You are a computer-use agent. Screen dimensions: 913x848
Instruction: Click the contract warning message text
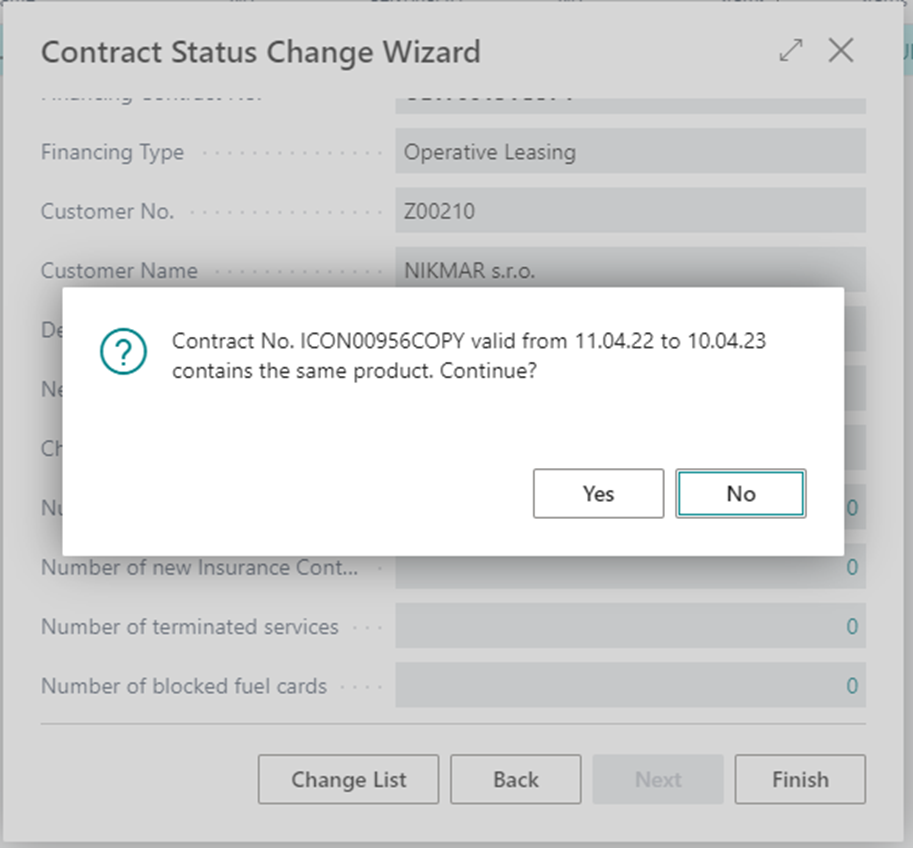click(x=469, y=356)
